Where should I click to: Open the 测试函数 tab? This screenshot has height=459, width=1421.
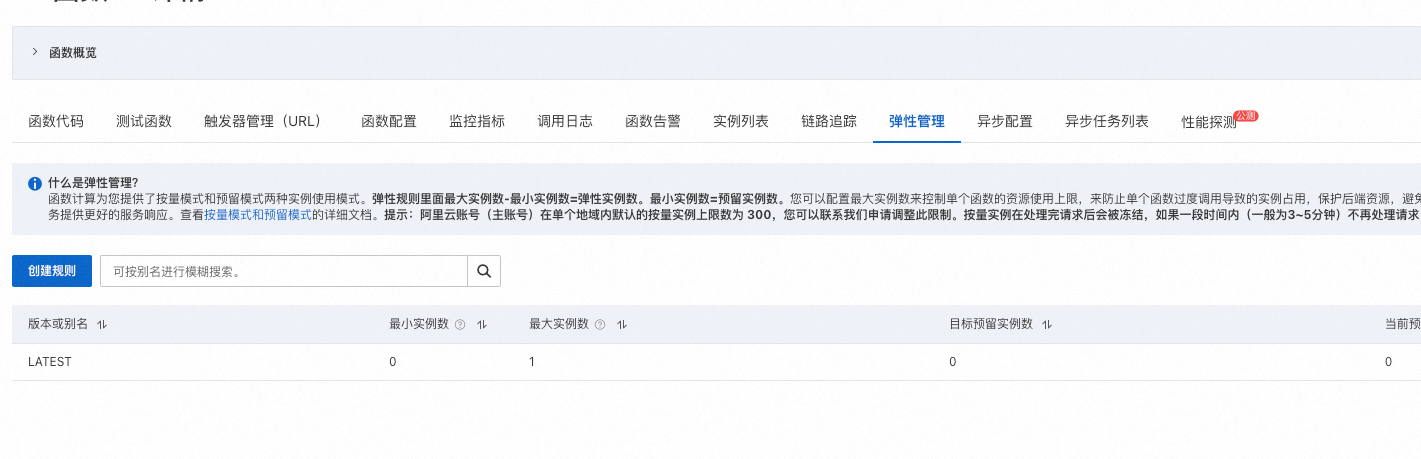[144, 122]
